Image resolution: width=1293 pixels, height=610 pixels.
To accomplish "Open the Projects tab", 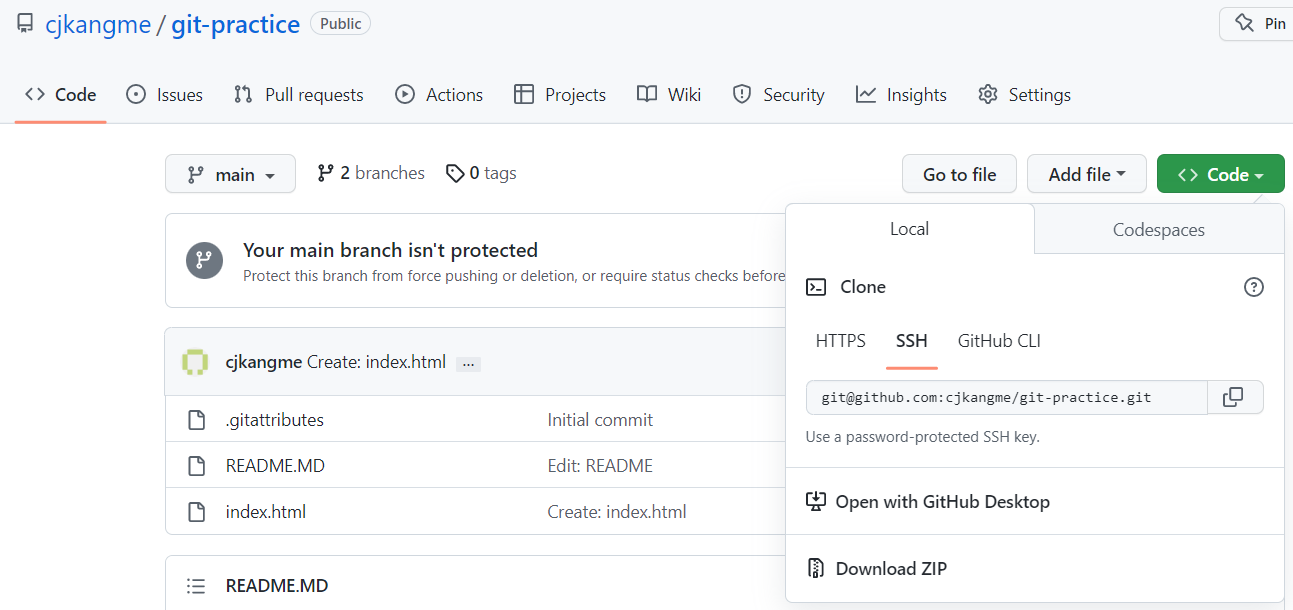I will [560, 95].
